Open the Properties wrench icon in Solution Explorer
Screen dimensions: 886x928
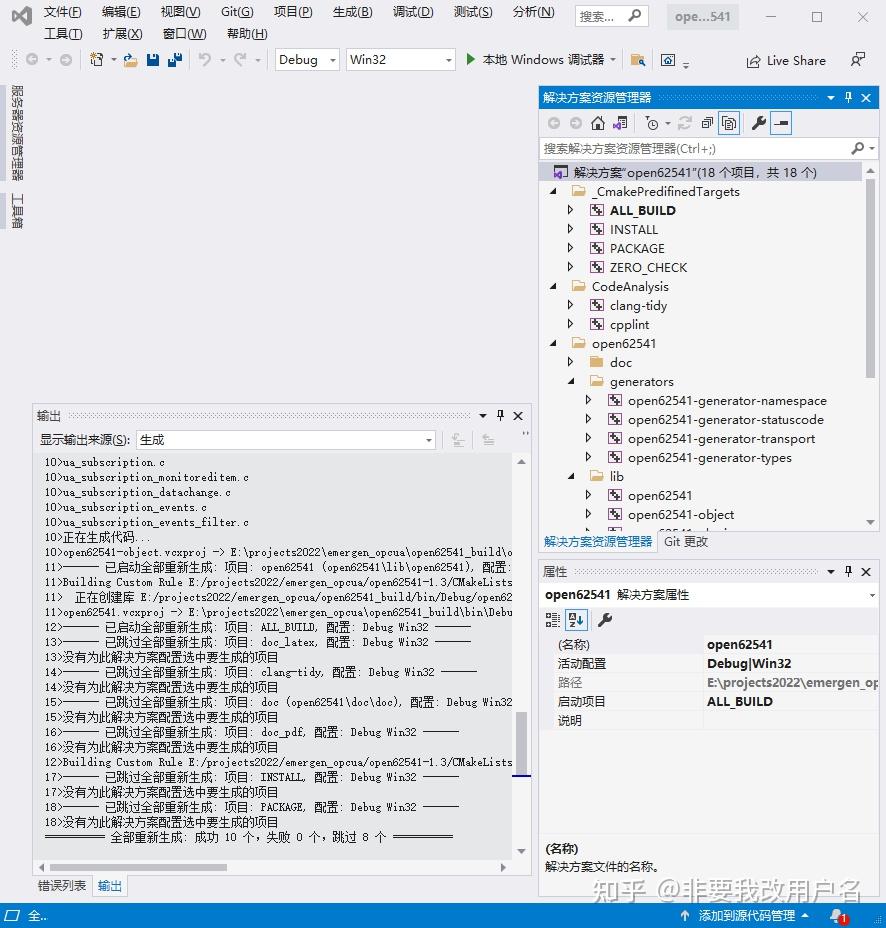pos(760,122)
